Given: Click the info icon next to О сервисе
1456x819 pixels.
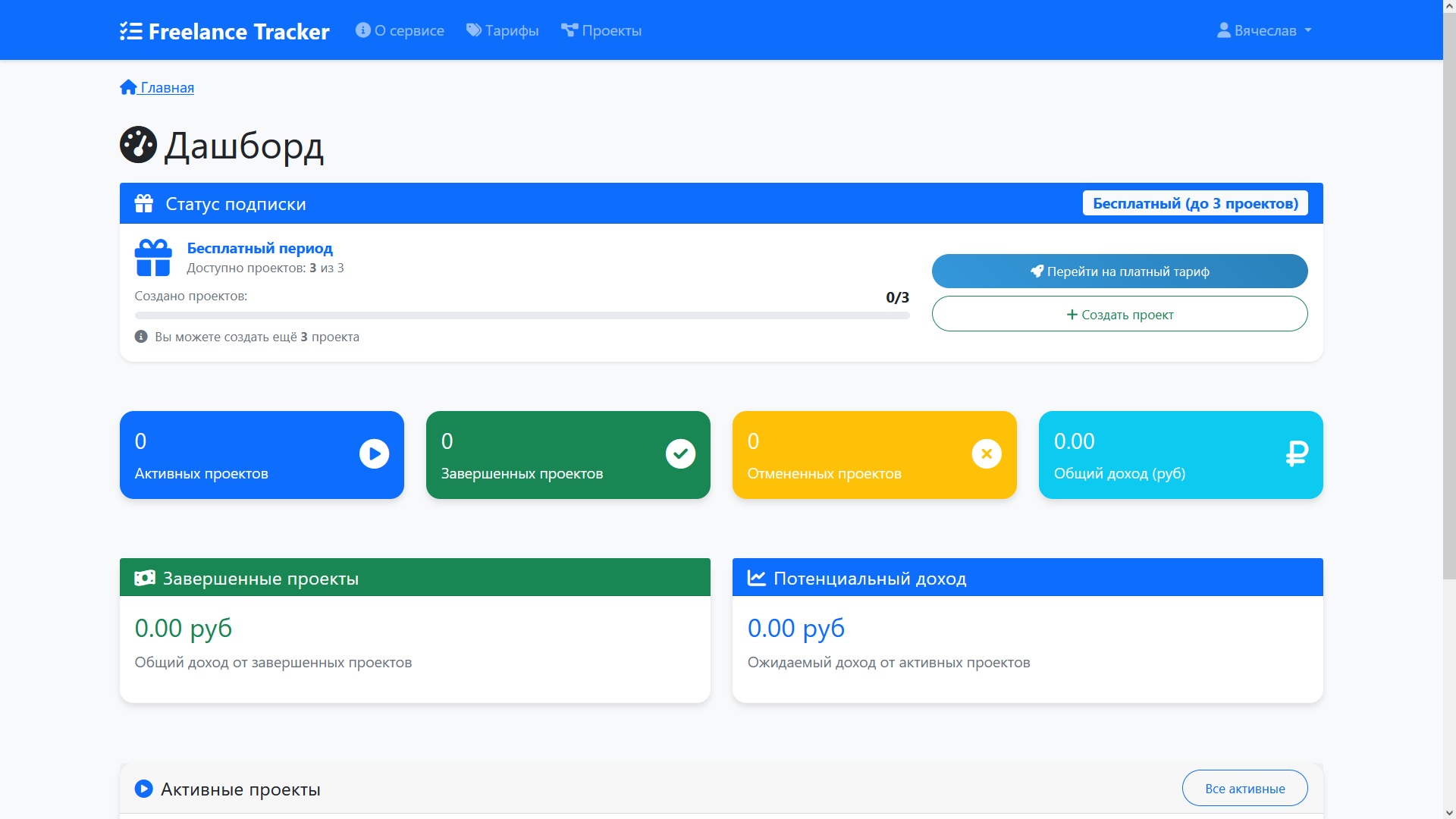Looking at the screenshot, I should (363, 30).
